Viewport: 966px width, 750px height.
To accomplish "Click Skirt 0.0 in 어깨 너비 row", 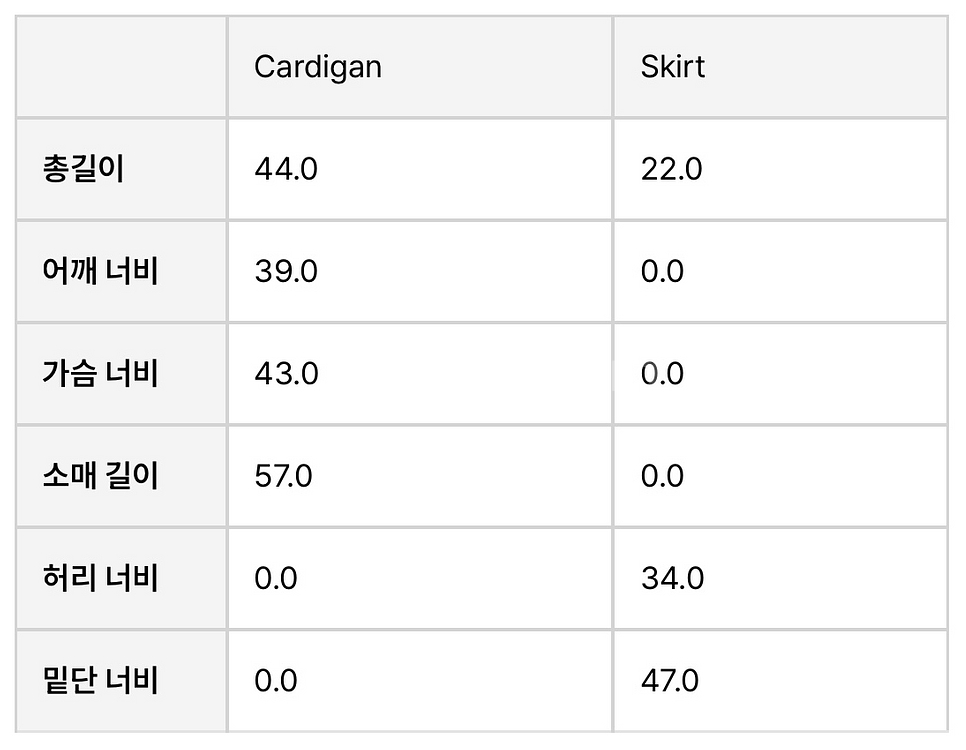I will click(x=662, y=271).
